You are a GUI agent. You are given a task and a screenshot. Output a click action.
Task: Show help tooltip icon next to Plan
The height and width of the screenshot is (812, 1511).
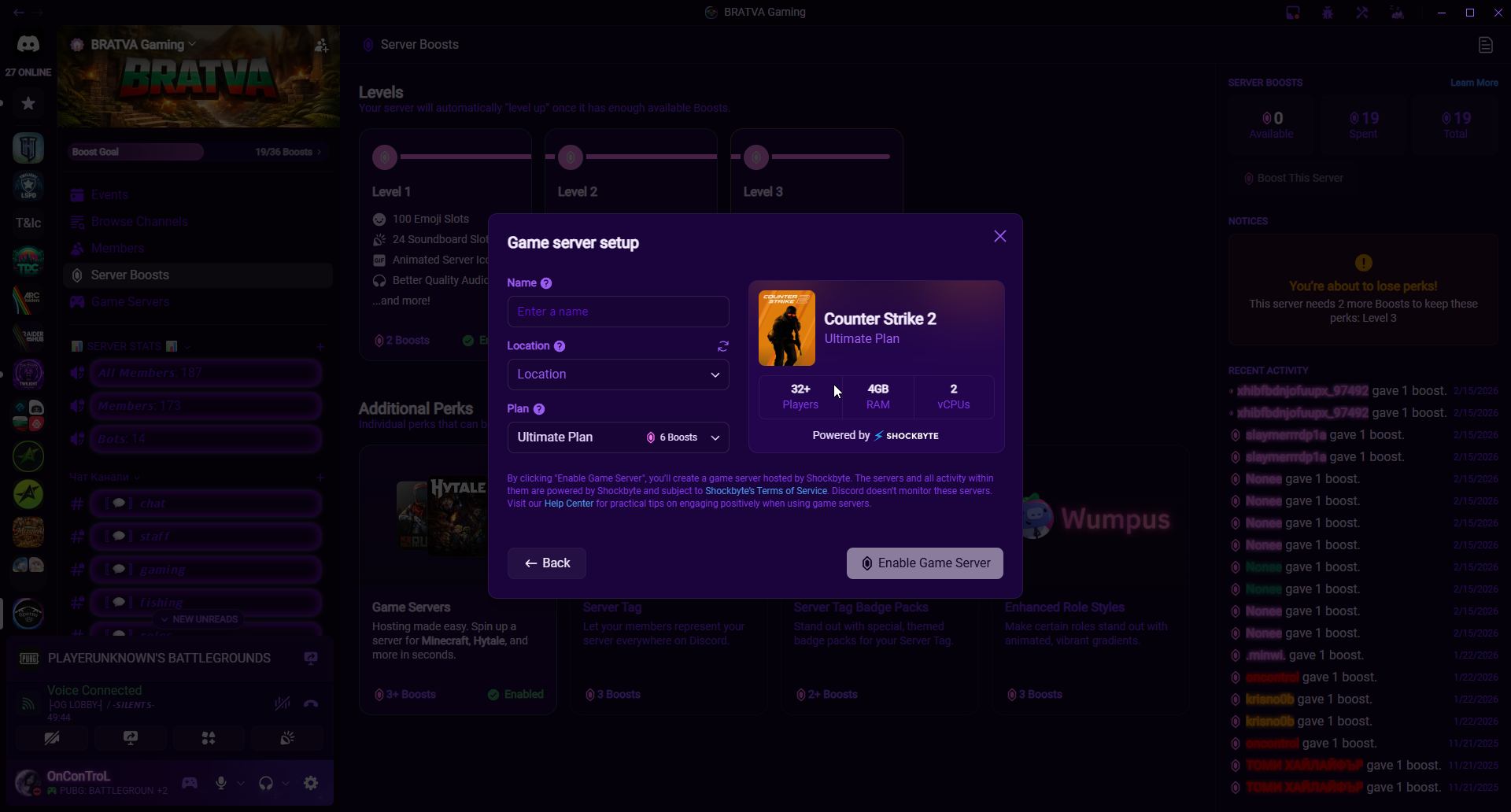539,409
